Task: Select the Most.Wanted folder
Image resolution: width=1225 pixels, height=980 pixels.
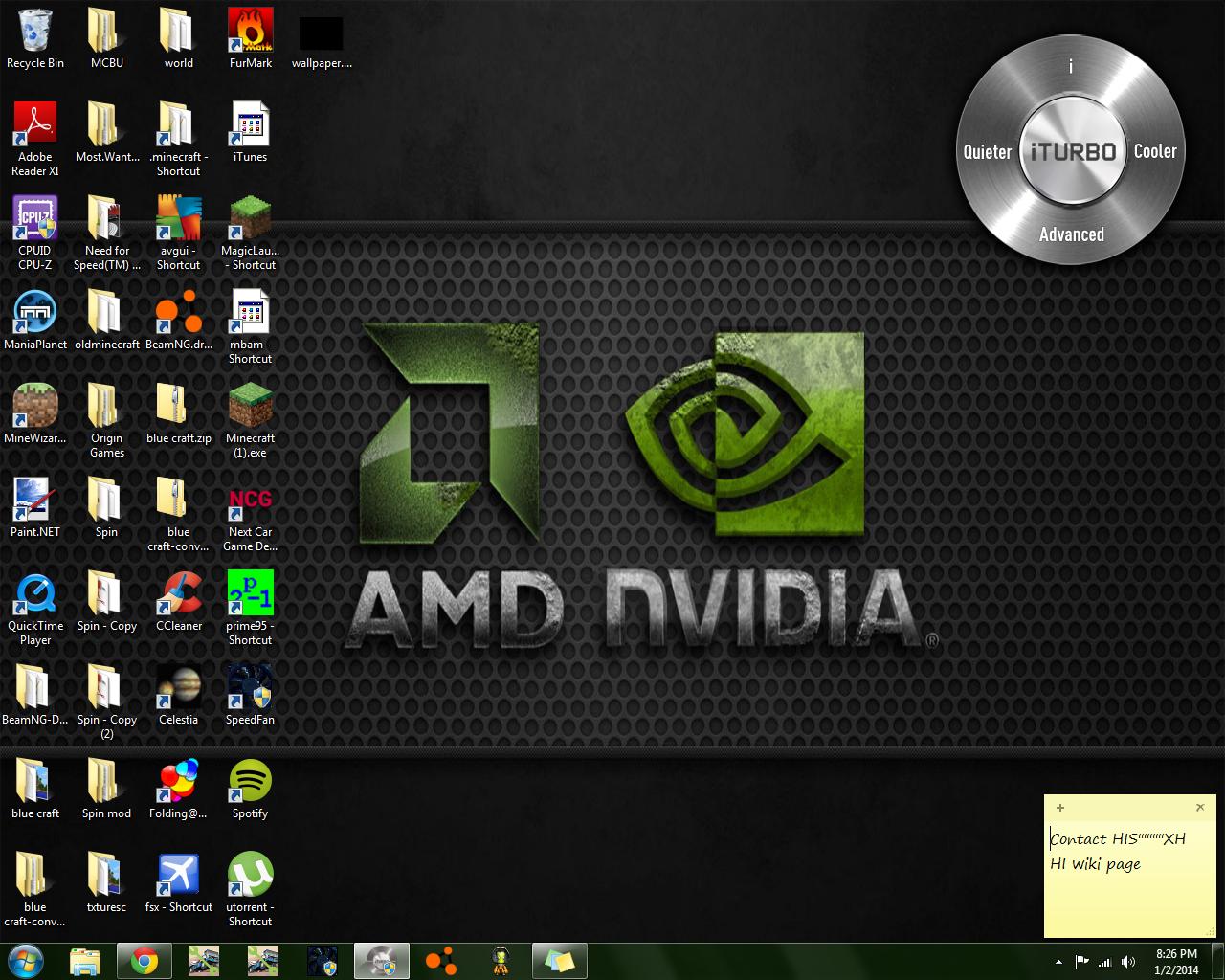Action: pos(107,133)
